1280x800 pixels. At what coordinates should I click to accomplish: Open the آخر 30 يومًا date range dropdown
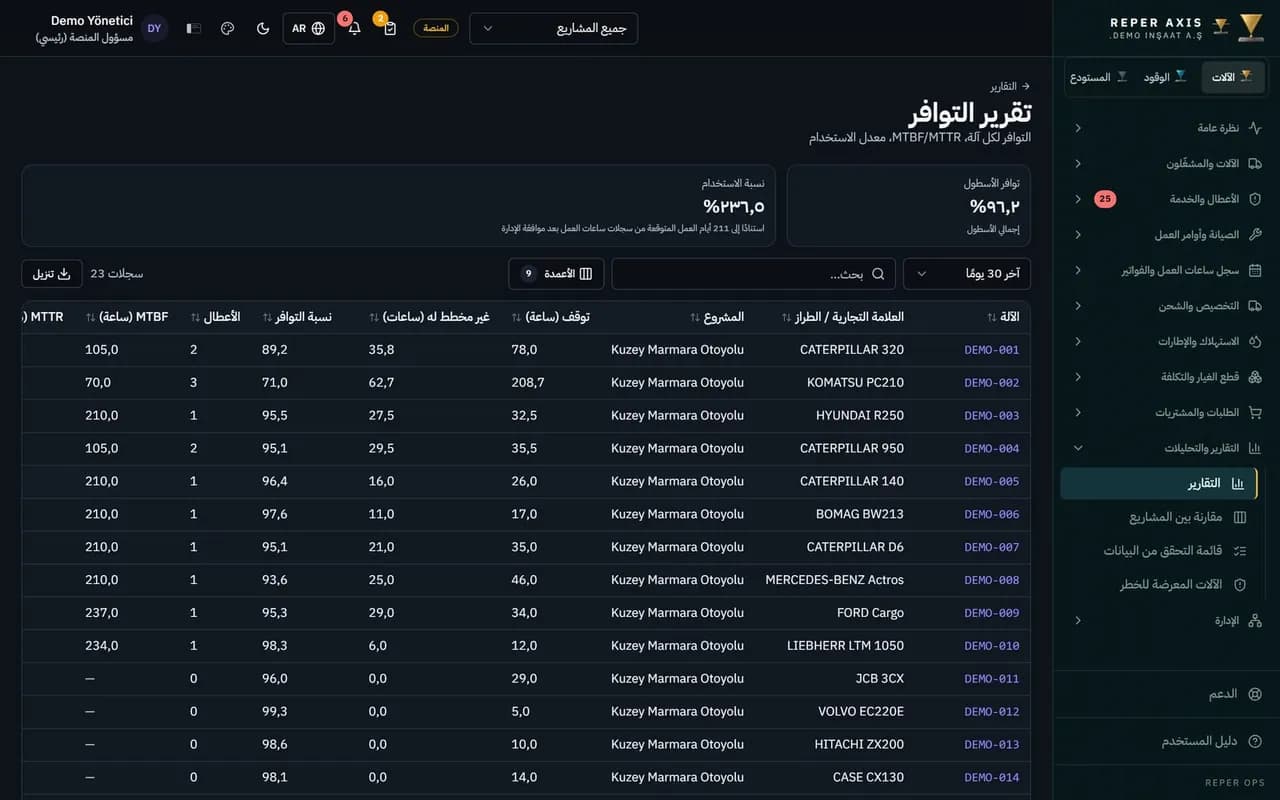point(967,274)
